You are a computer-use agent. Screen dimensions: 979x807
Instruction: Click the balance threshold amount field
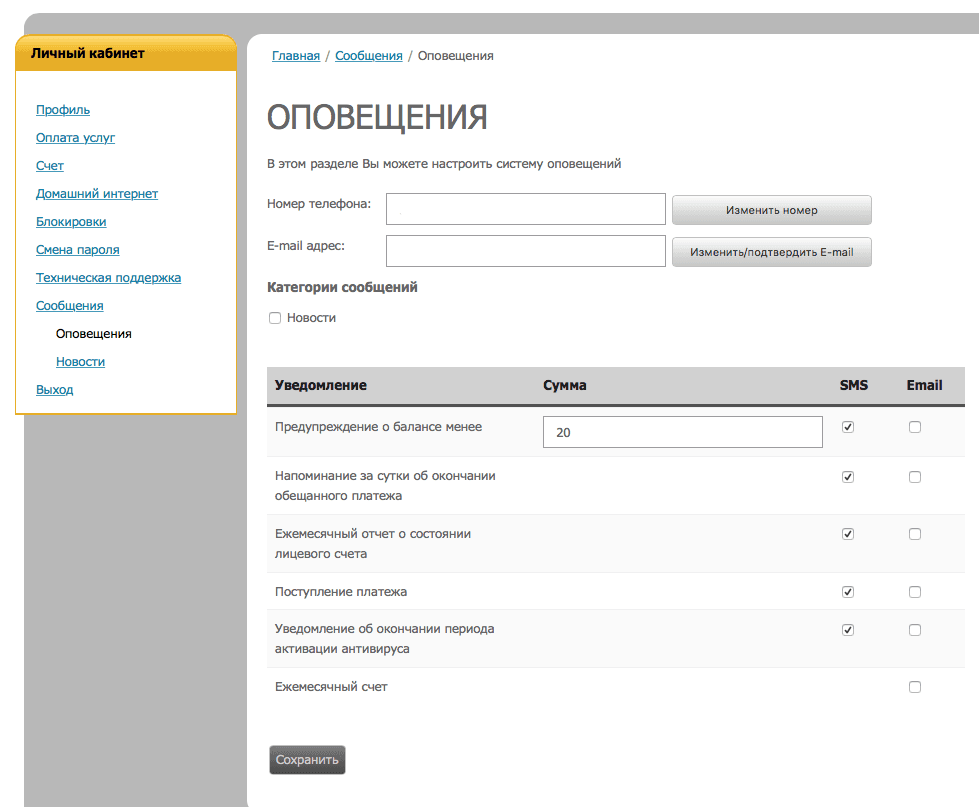coord(682,431)
